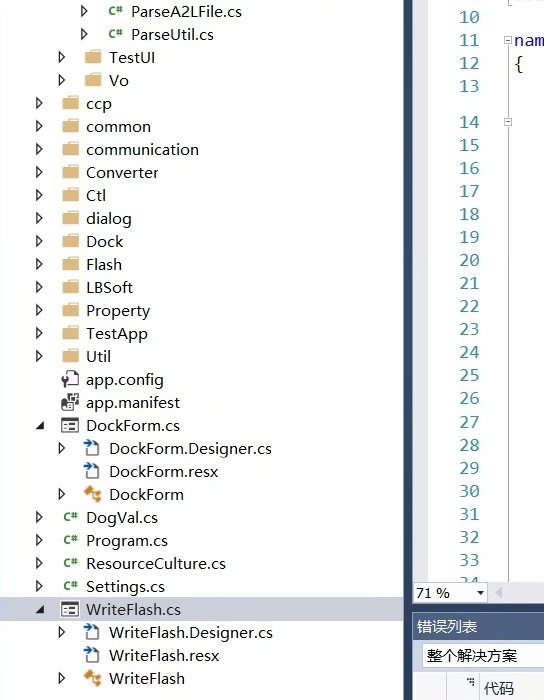The width and height of the screenshot is (544, 700).
Task: Collapse the WriteFlash.cs node
Action: click(40, 610)
